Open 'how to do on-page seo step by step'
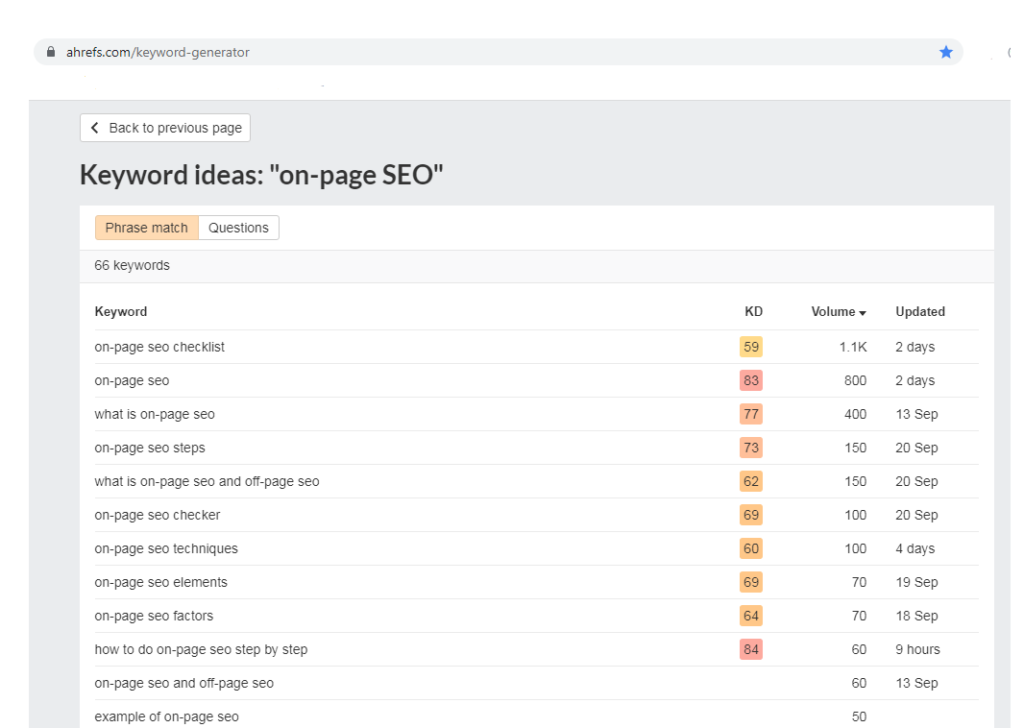The height and width of the screenshot is (728, 1024). point(200,649)
